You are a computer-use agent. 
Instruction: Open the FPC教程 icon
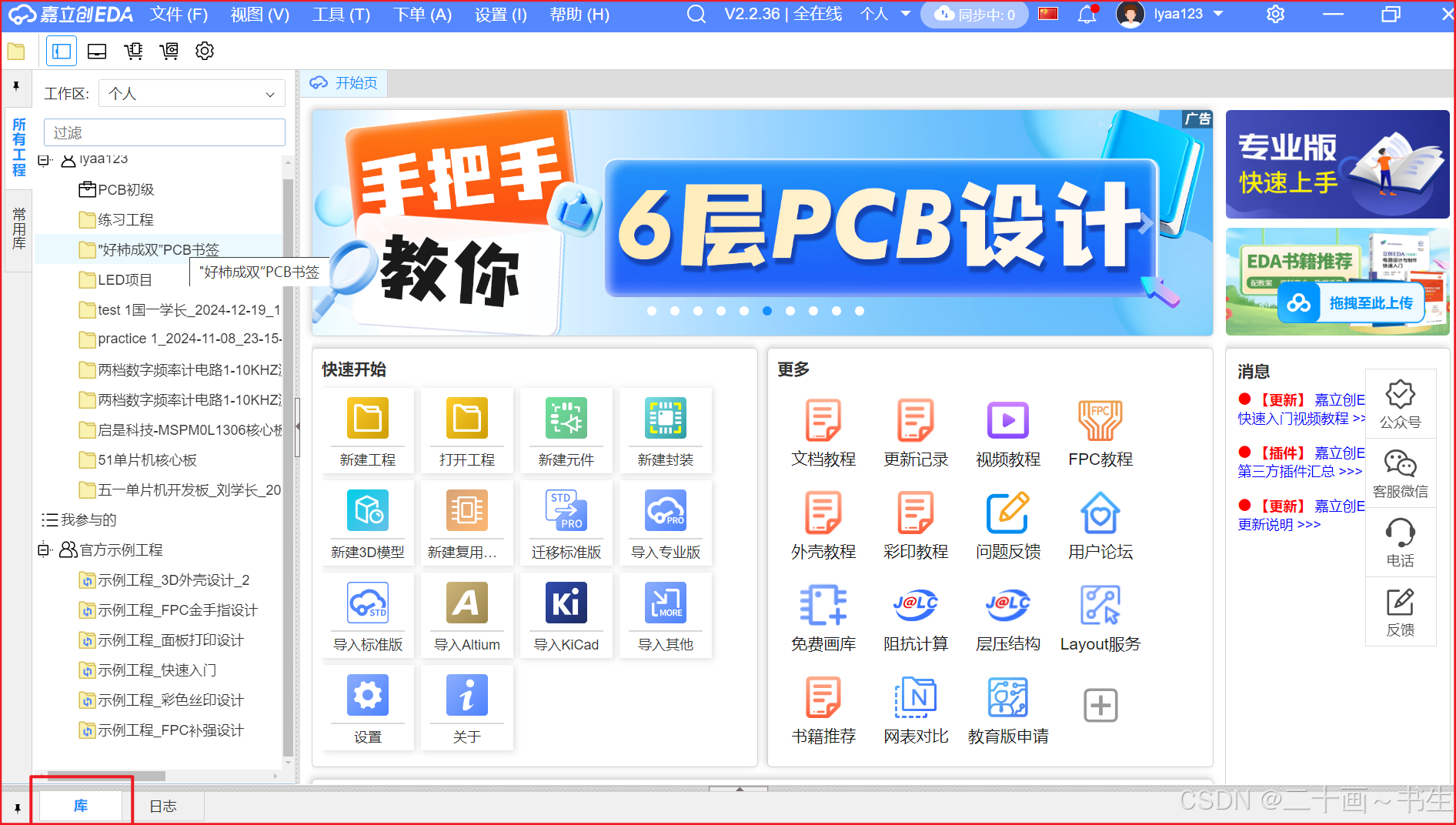coord(1100,420)
